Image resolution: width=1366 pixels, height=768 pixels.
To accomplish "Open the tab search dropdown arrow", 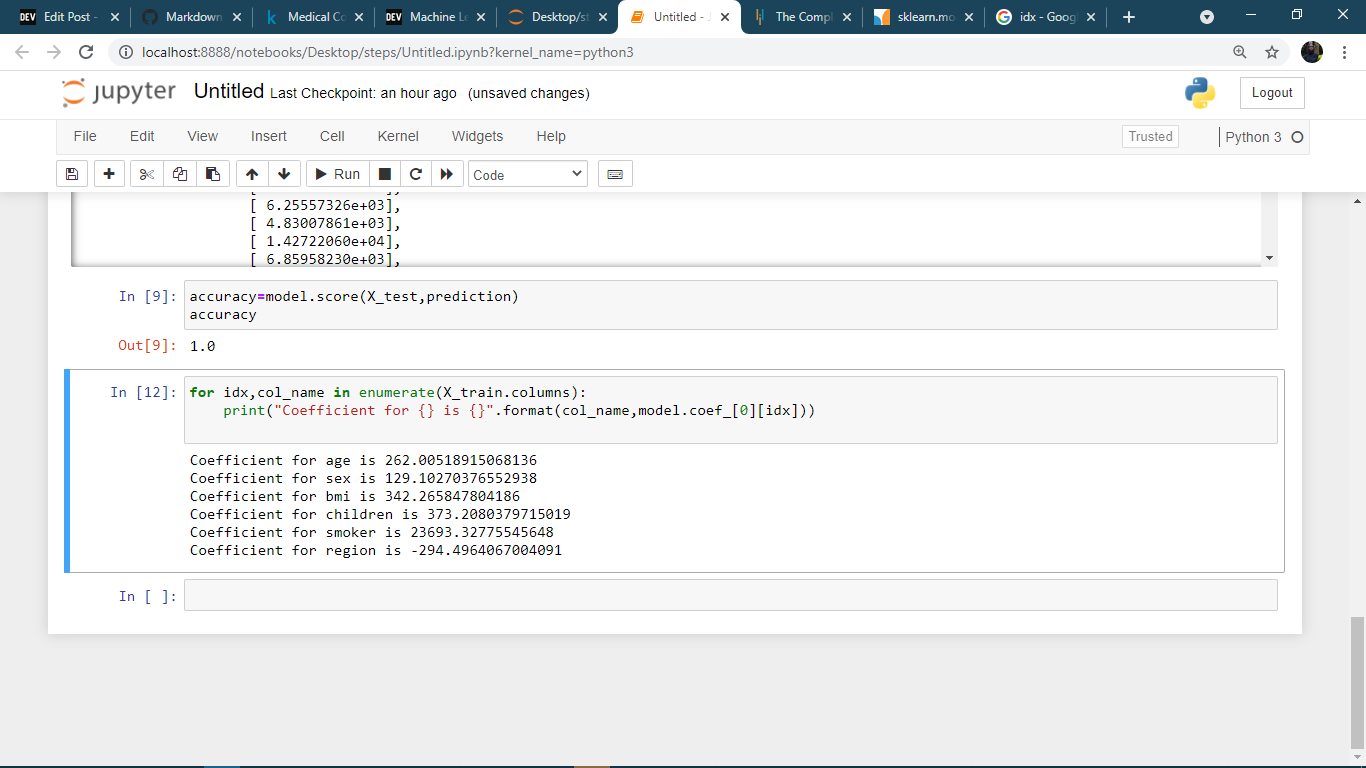I will click(1207, 17).
